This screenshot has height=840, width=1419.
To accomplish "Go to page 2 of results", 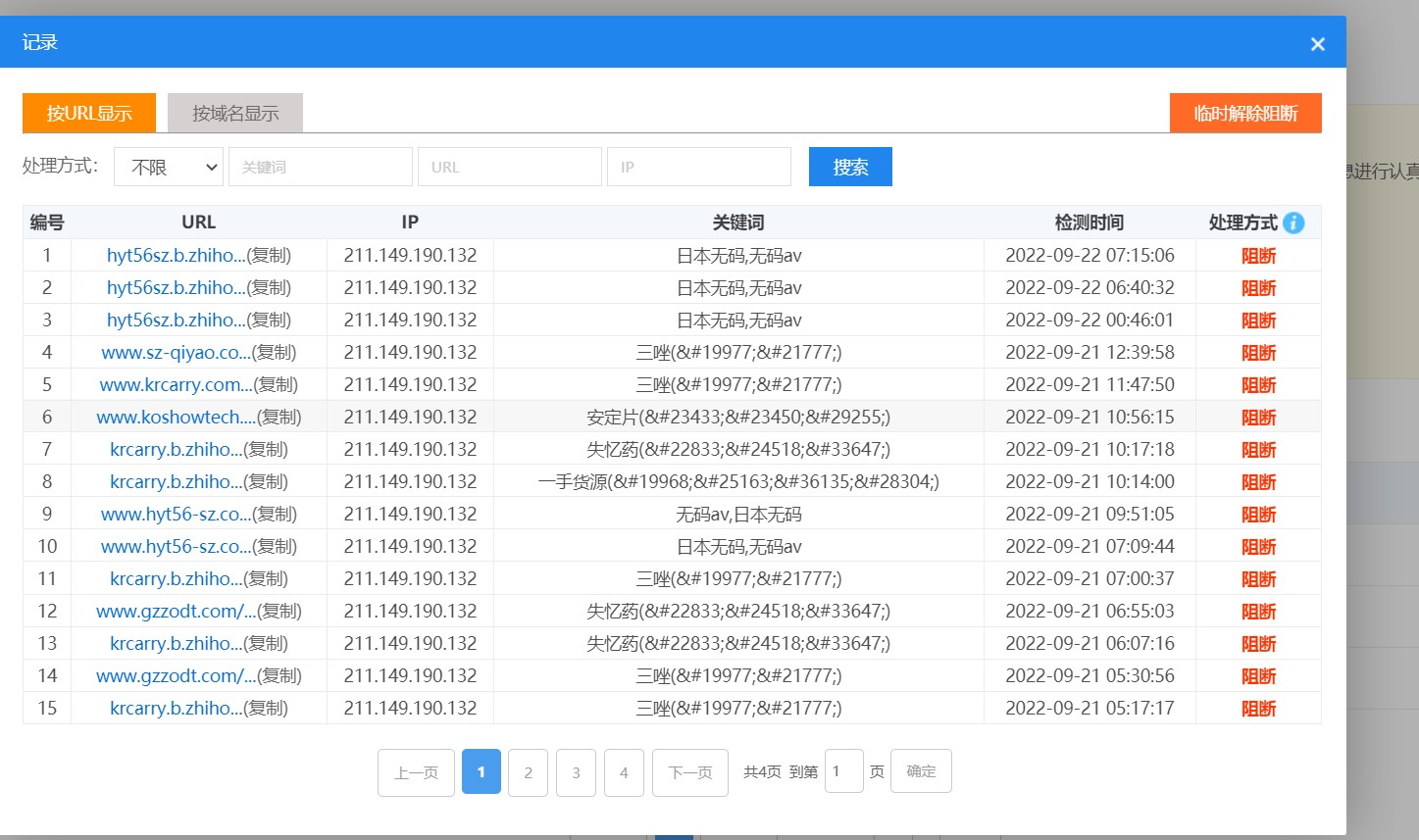I will [x=528, y=772].
